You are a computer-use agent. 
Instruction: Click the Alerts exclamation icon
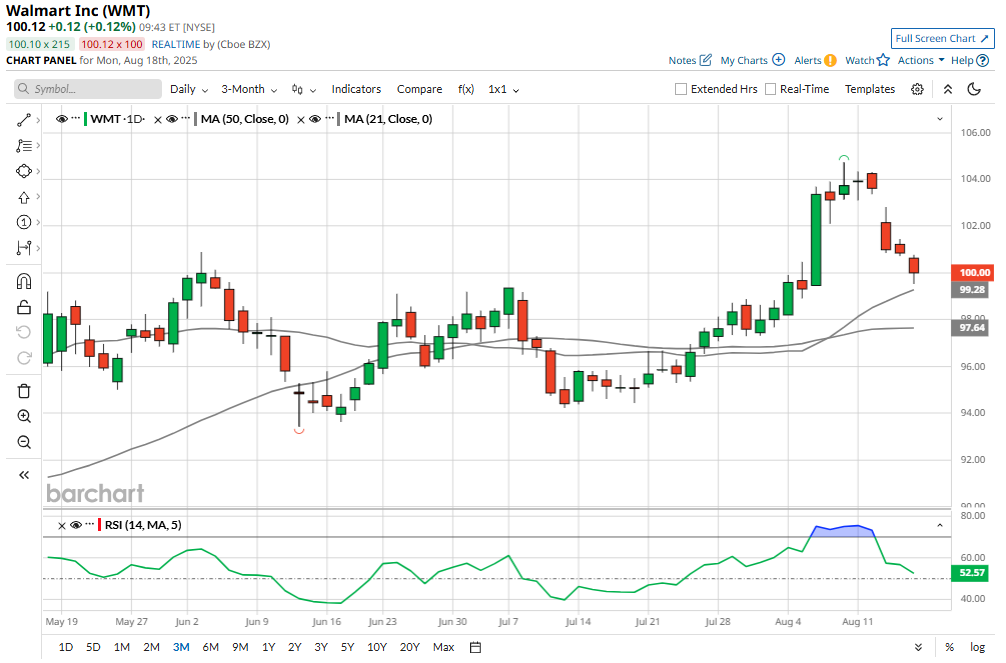(830, 60)
